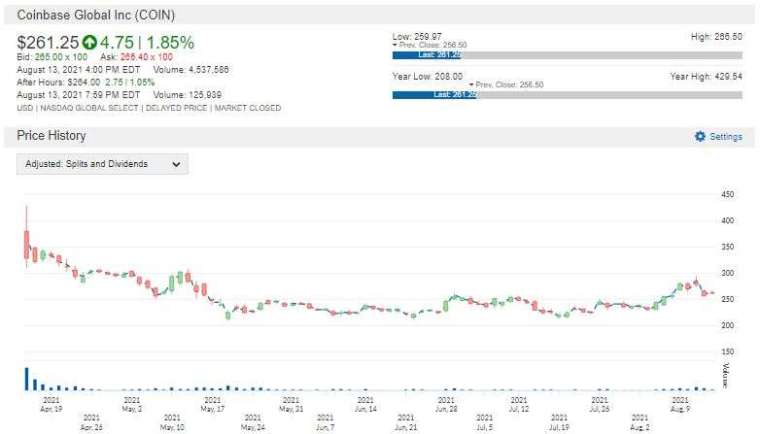Click the day range Last 261.25 bar
The width and height of the screenshot is (760, 434).
tap(426, 55)
